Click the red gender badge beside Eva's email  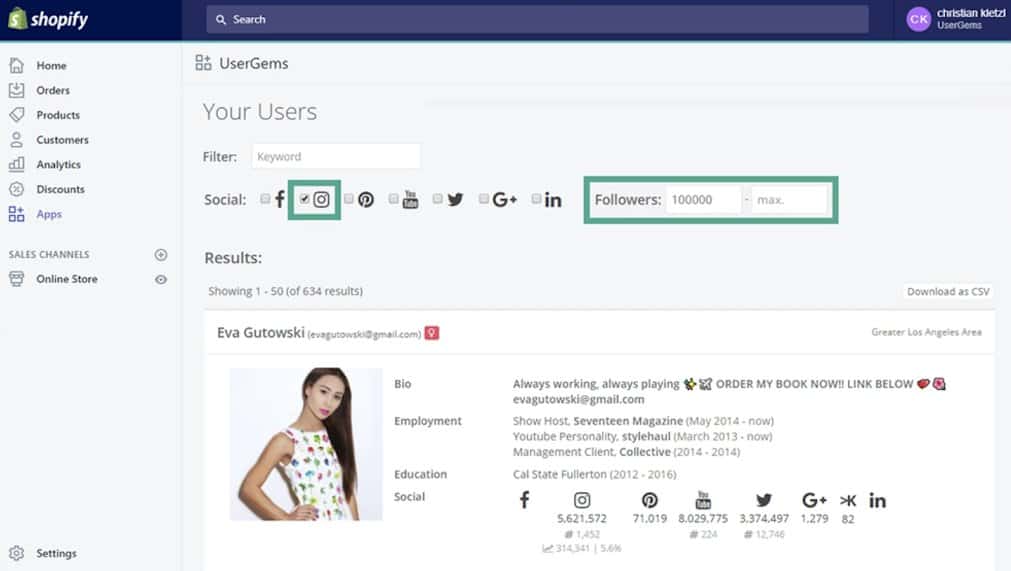432,333
